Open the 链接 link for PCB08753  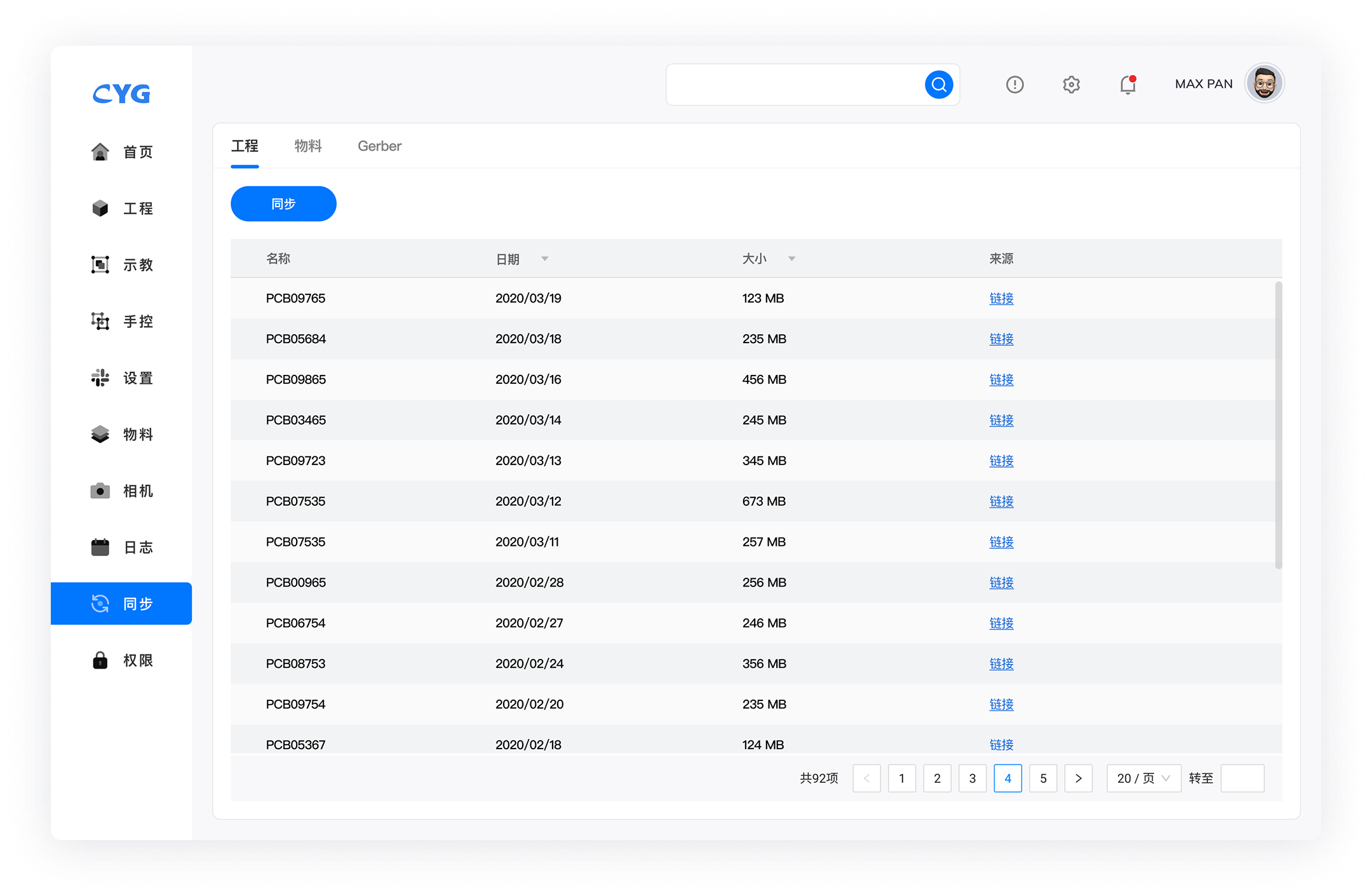click(1001, 664)
